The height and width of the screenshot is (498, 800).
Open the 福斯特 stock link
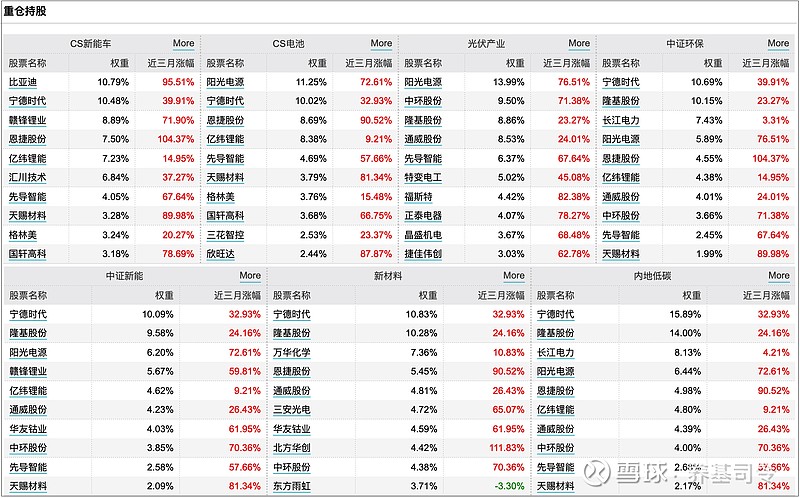click(419, 197)
